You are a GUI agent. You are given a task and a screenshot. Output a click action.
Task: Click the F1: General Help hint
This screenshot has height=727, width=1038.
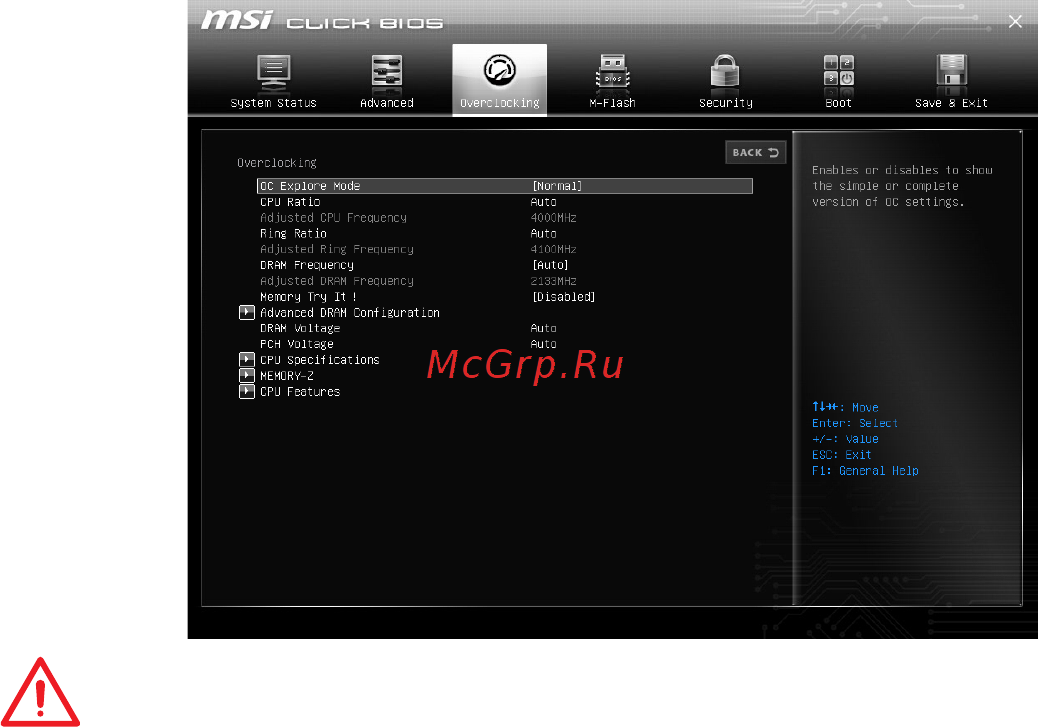click(x=865, y=471)
